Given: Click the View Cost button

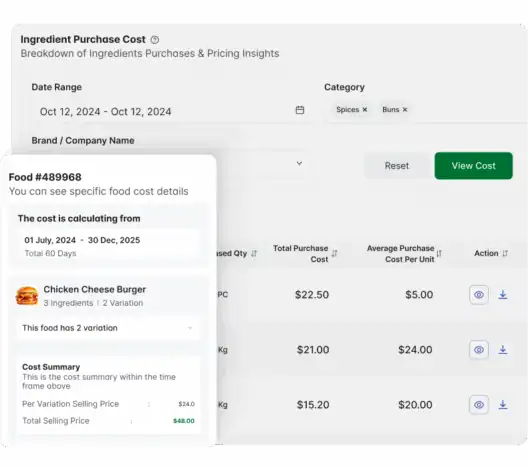Looking at the screenshot, I should tap(473, 166).
